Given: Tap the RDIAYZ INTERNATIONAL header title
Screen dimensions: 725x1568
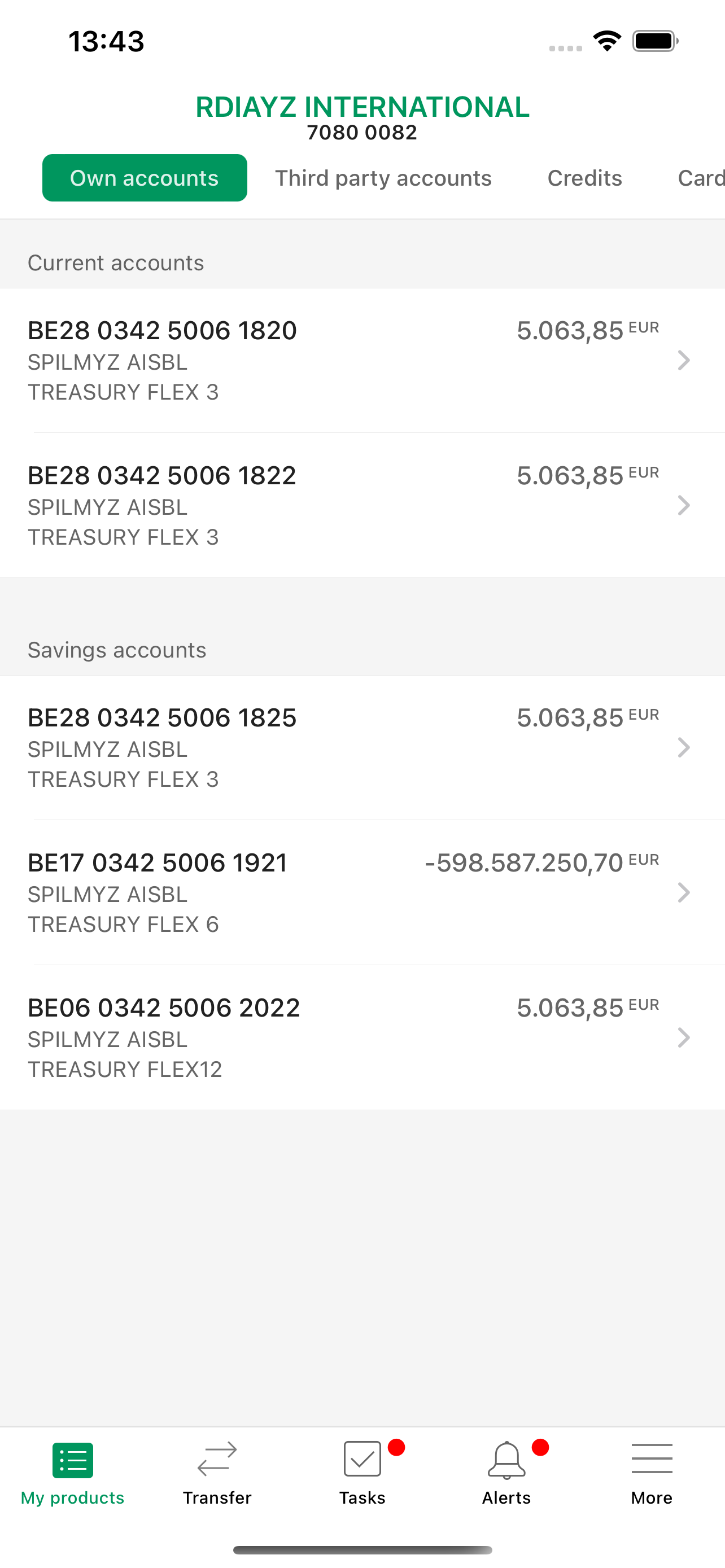Looking at the screenshot, I should 362,107.
